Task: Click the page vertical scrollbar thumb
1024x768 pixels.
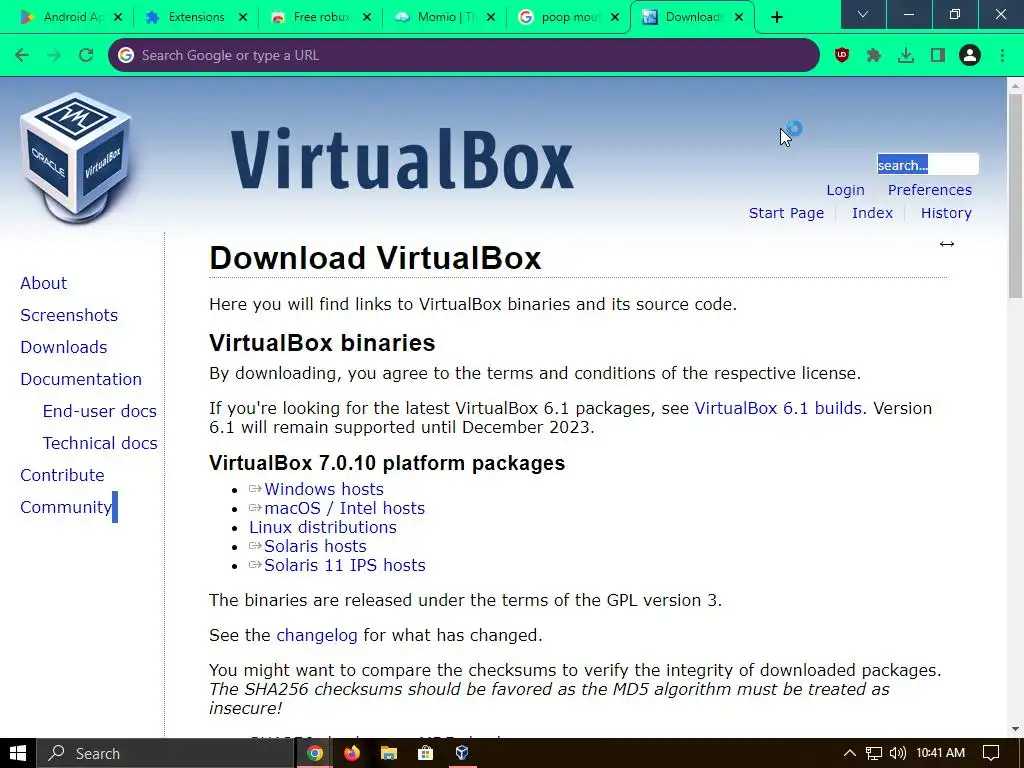Action: [1016, 196]
